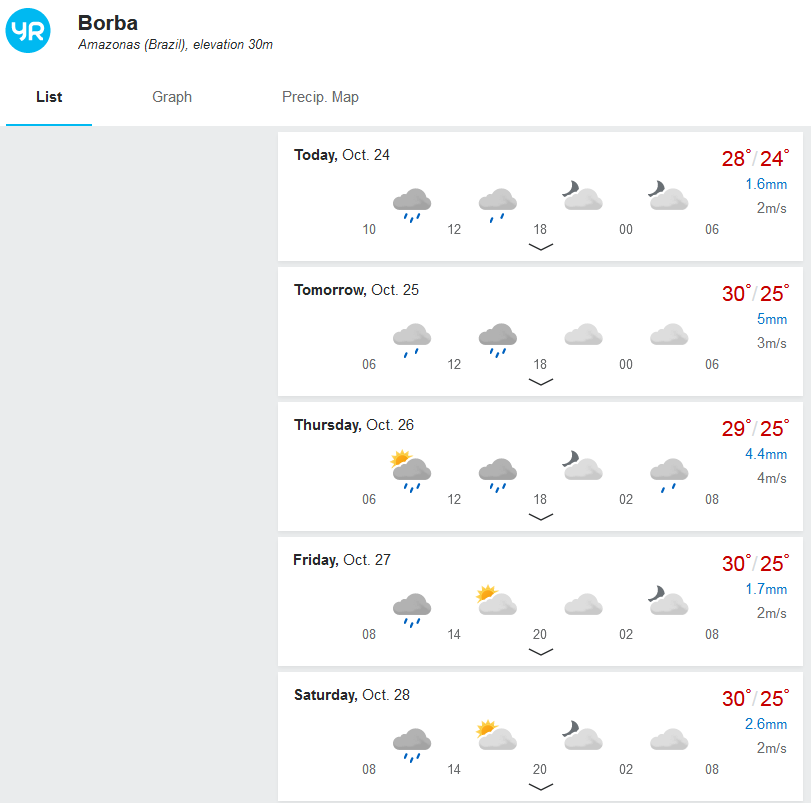The height and width of the screenshot is (803, 811).
Task: Click the Borba location heading
Action: point(108,23)
